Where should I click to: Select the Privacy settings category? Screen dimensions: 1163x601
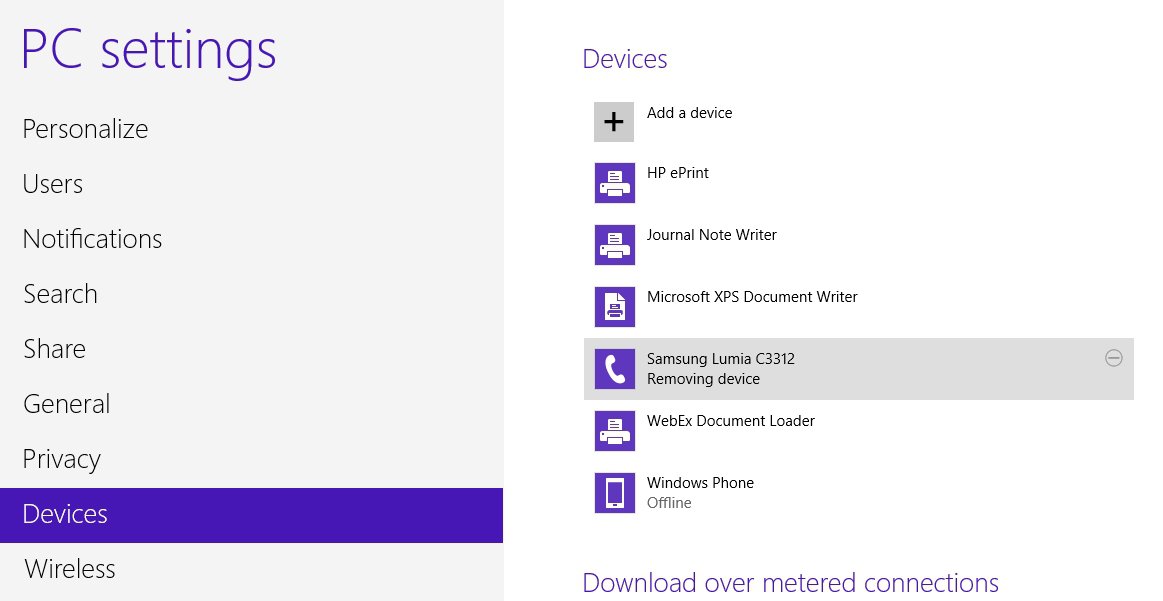point(62,459)
